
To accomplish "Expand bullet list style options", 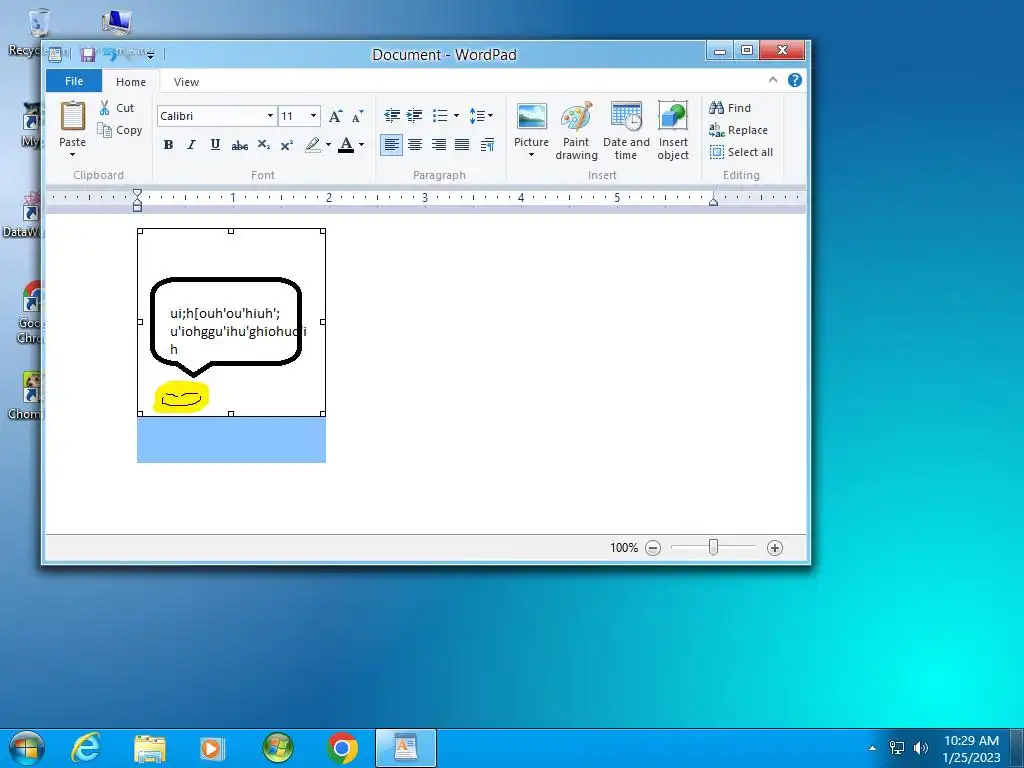I will coord(456,116).
